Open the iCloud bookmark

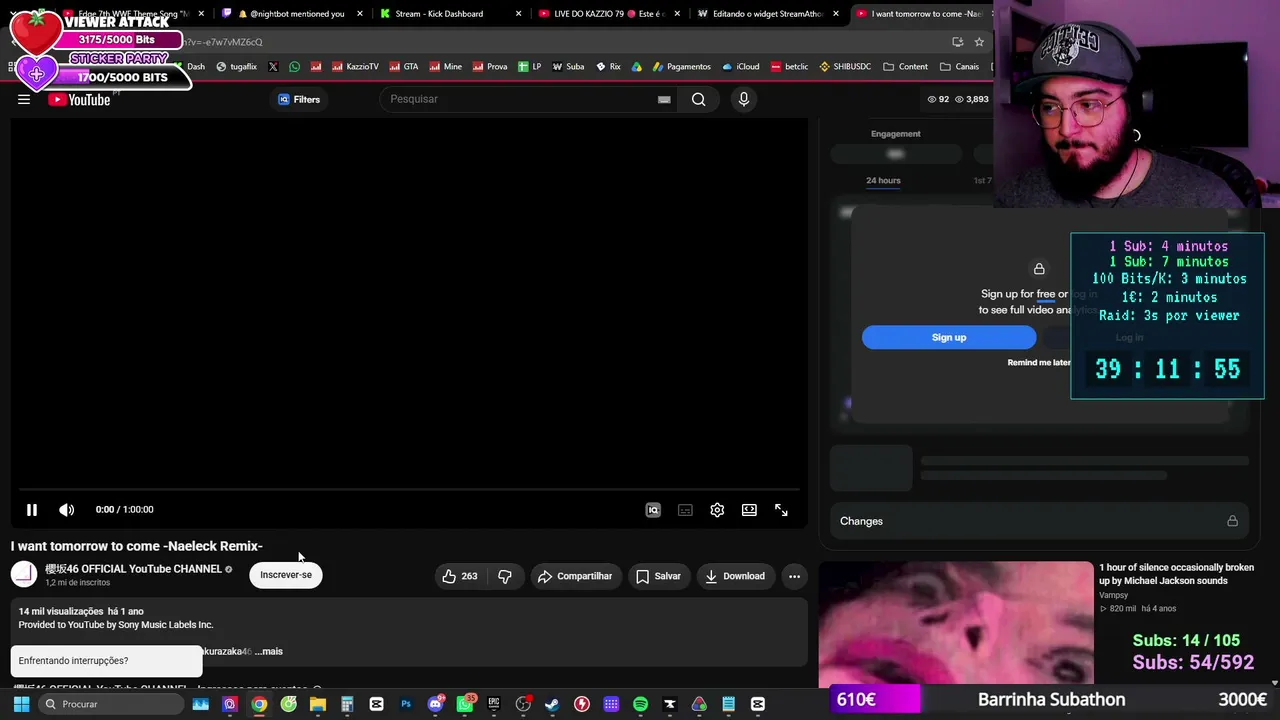point(740,67)
